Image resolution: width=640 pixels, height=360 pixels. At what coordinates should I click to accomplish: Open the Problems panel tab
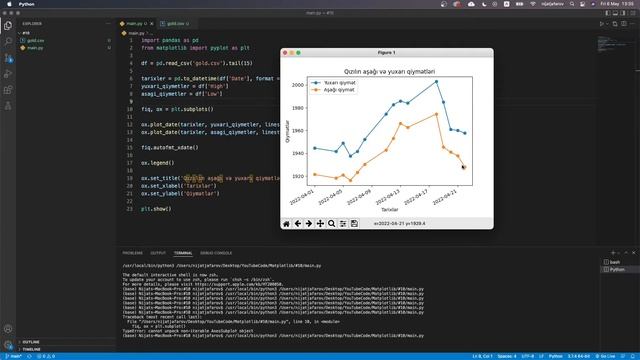tap(133, 253)
